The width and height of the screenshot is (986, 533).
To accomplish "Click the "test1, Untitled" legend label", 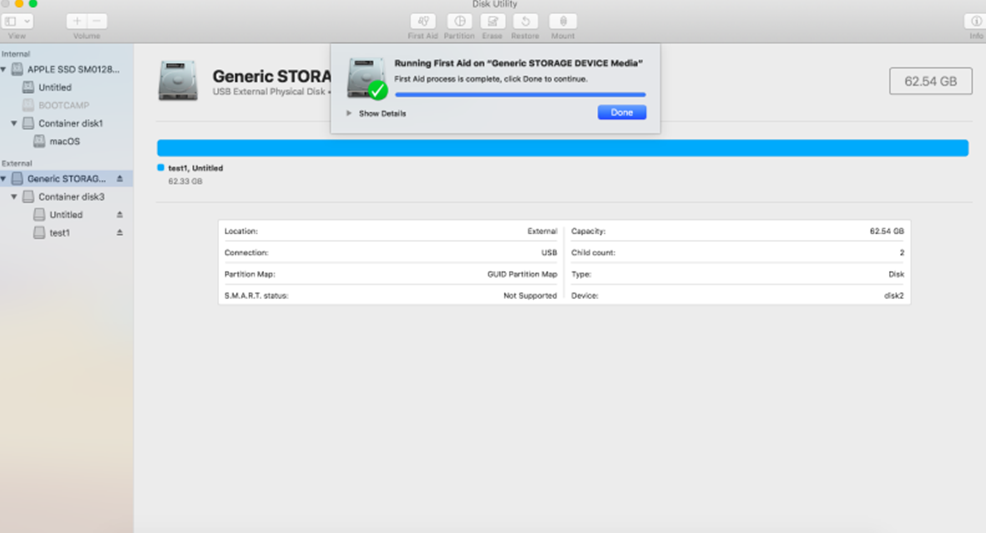I will (196, 168).
